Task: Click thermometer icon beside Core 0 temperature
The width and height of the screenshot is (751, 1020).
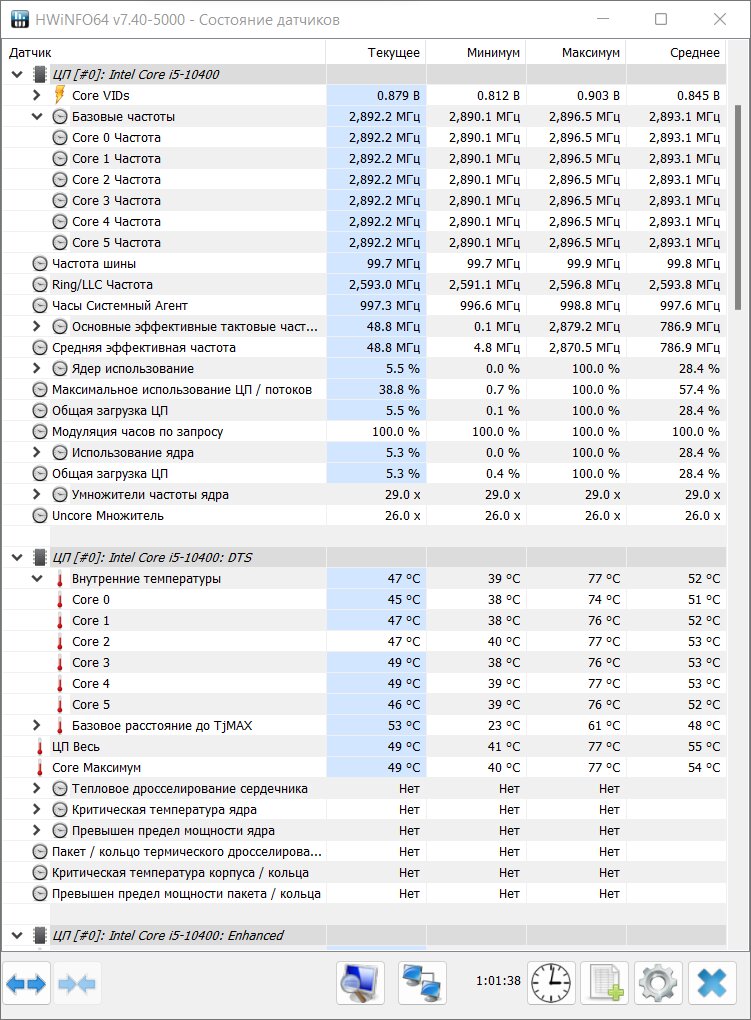Action: point(60,600)
